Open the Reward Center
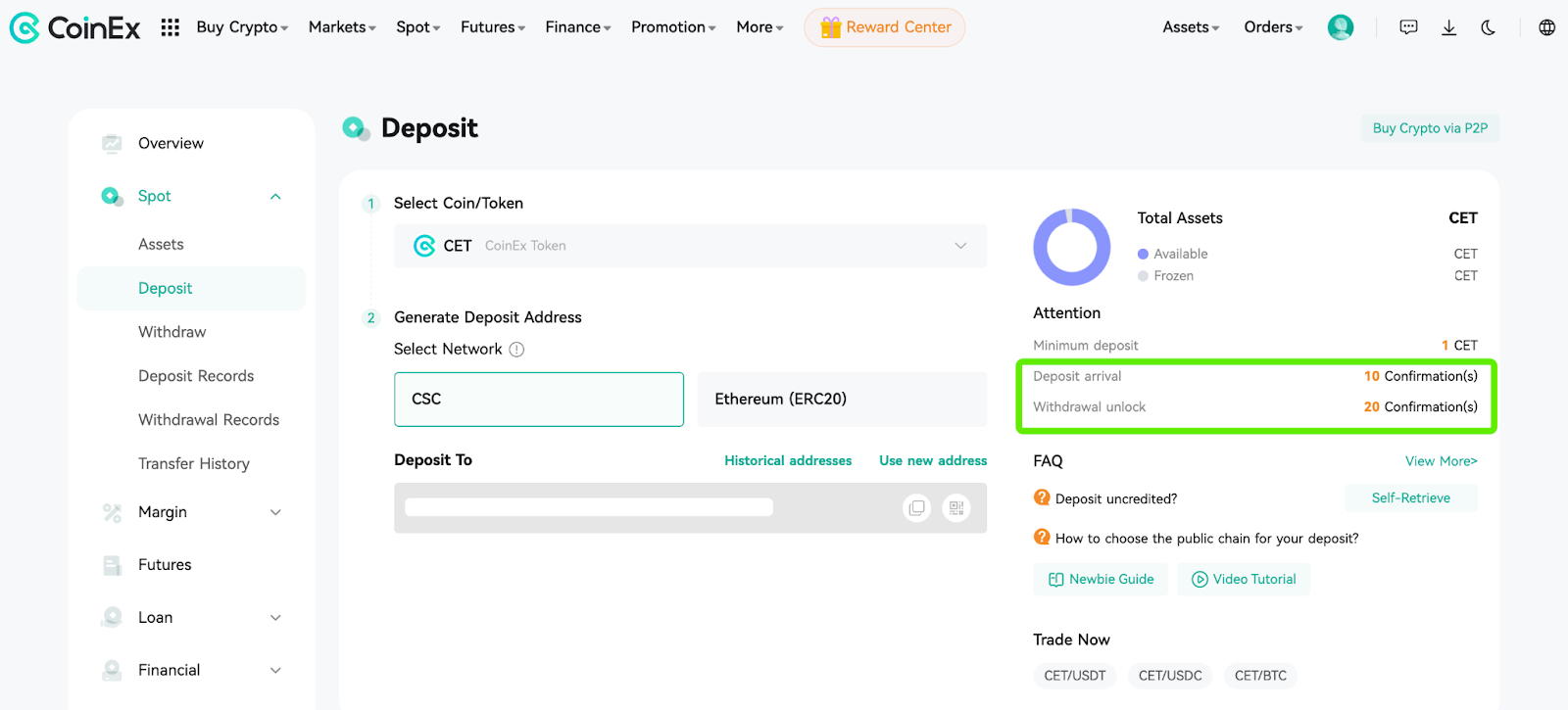This screenshot has height=710, width=1568. pos(885,27)
